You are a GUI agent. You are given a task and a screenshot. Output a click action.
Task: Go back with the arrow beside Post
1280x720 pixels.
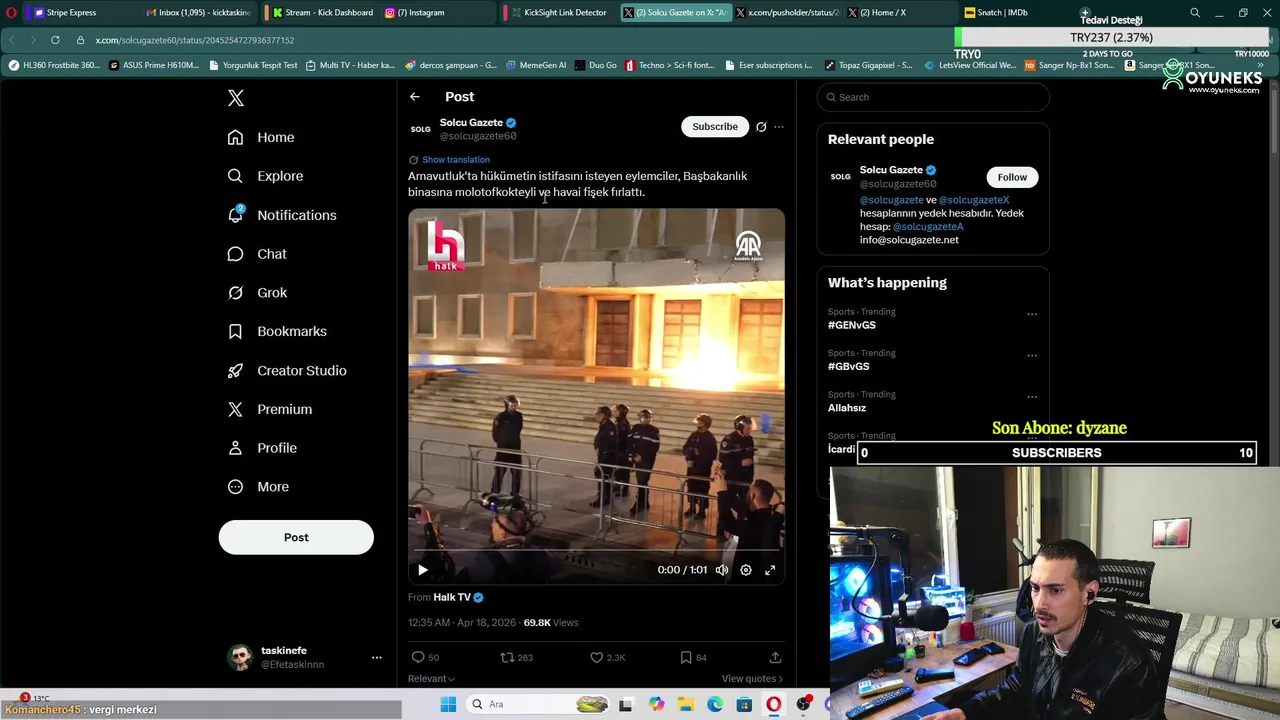(415, 97)
